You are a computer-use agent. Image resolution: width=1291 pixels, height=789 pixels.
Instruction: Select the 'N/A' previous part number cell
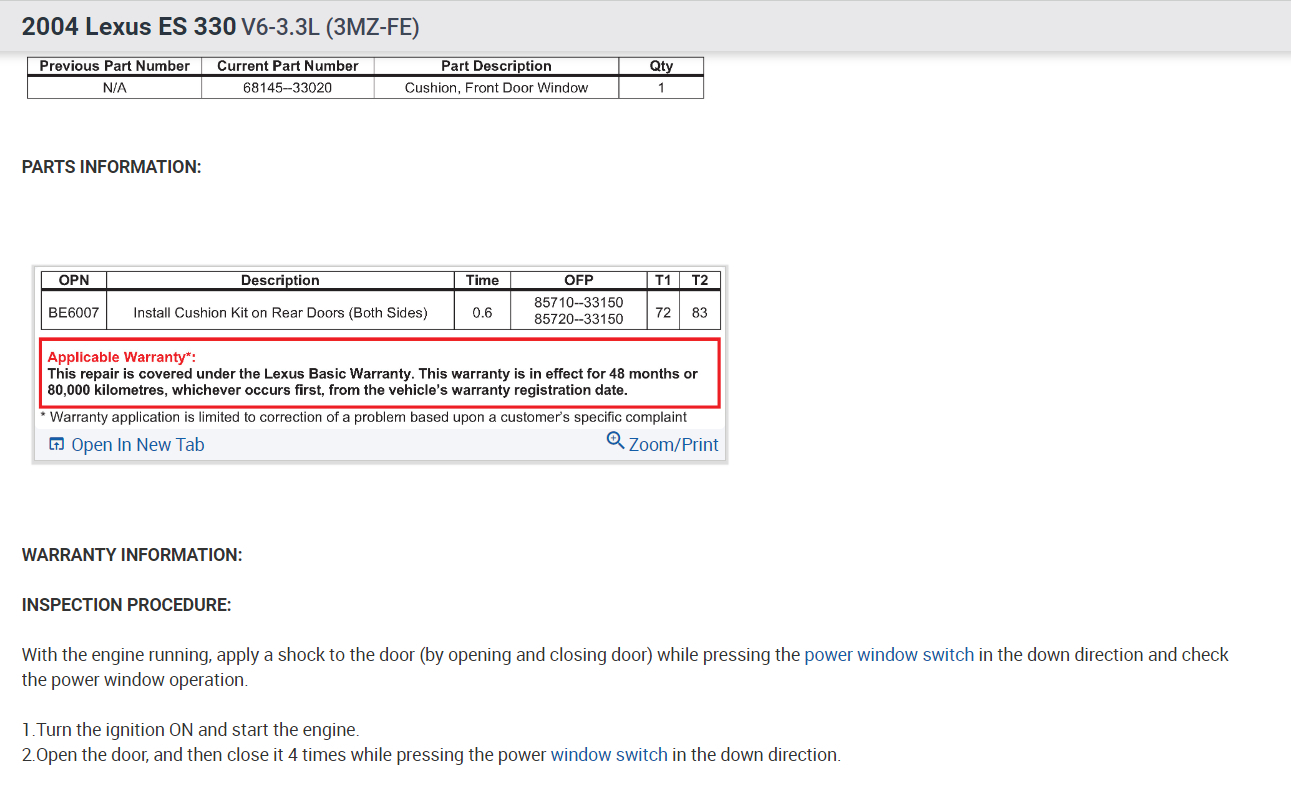[x=114, y=88]
